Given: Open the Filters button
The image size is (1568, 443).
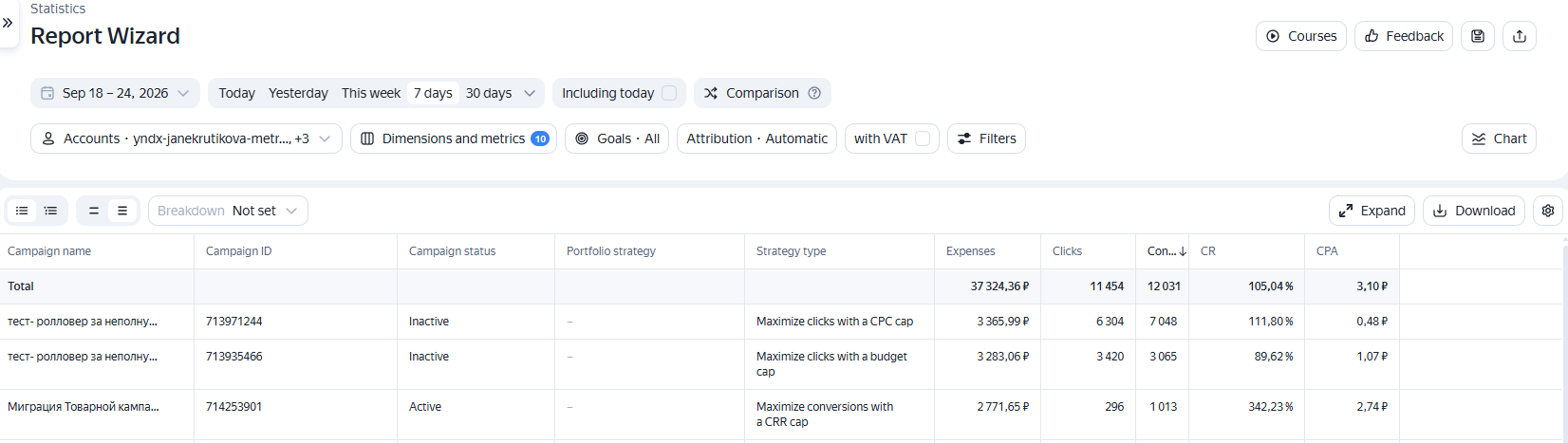Looking at the screenshot, I should click(x=986, y=138).
